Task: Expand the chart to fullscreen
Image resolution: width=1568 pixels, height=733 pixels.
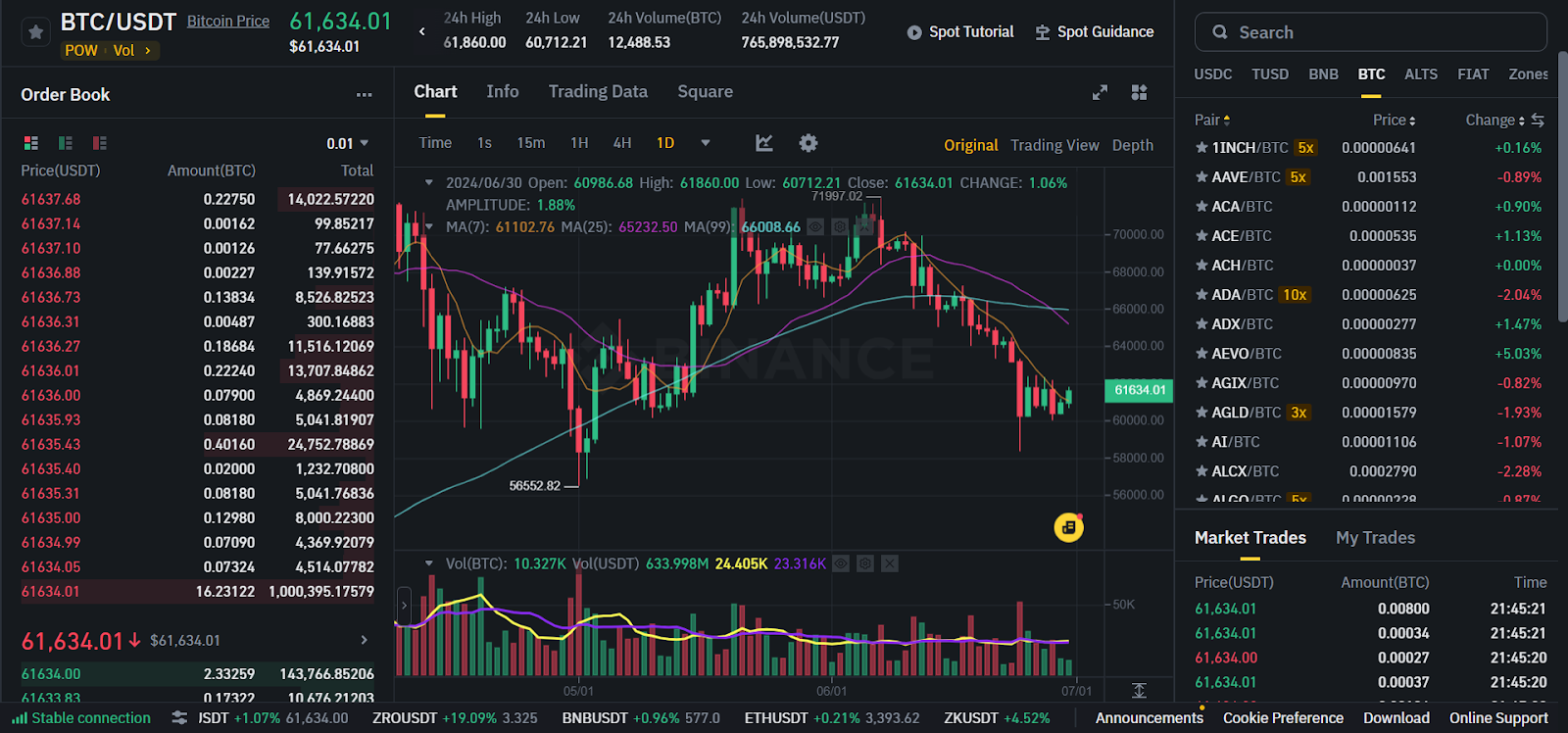Action: (x=1100, y=92)
